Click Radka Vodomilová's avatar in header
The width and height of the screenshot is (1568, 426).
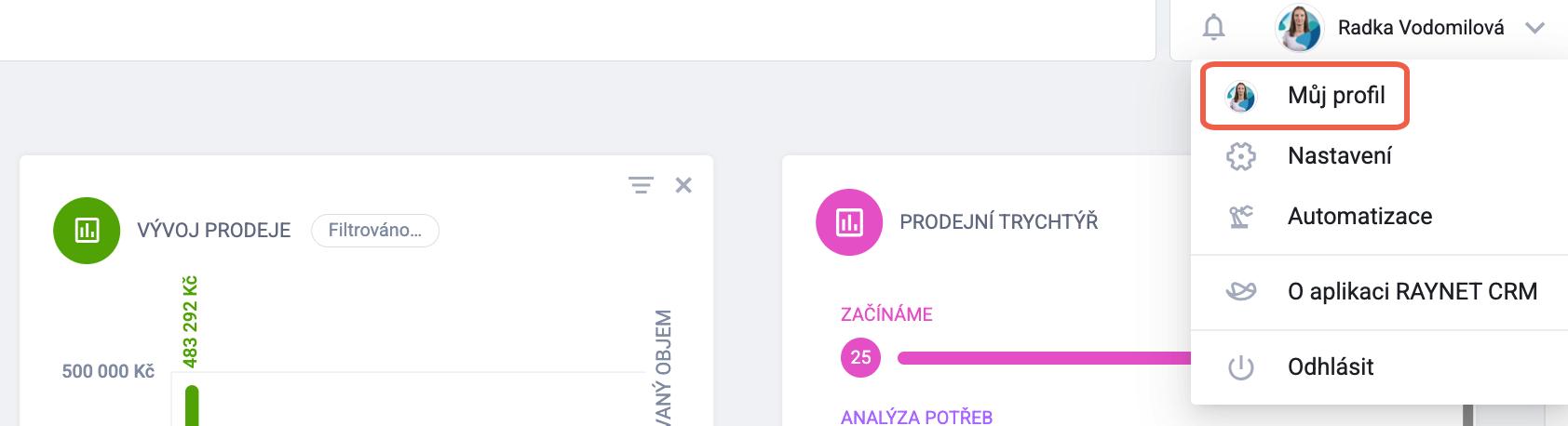coord(1298,28)
